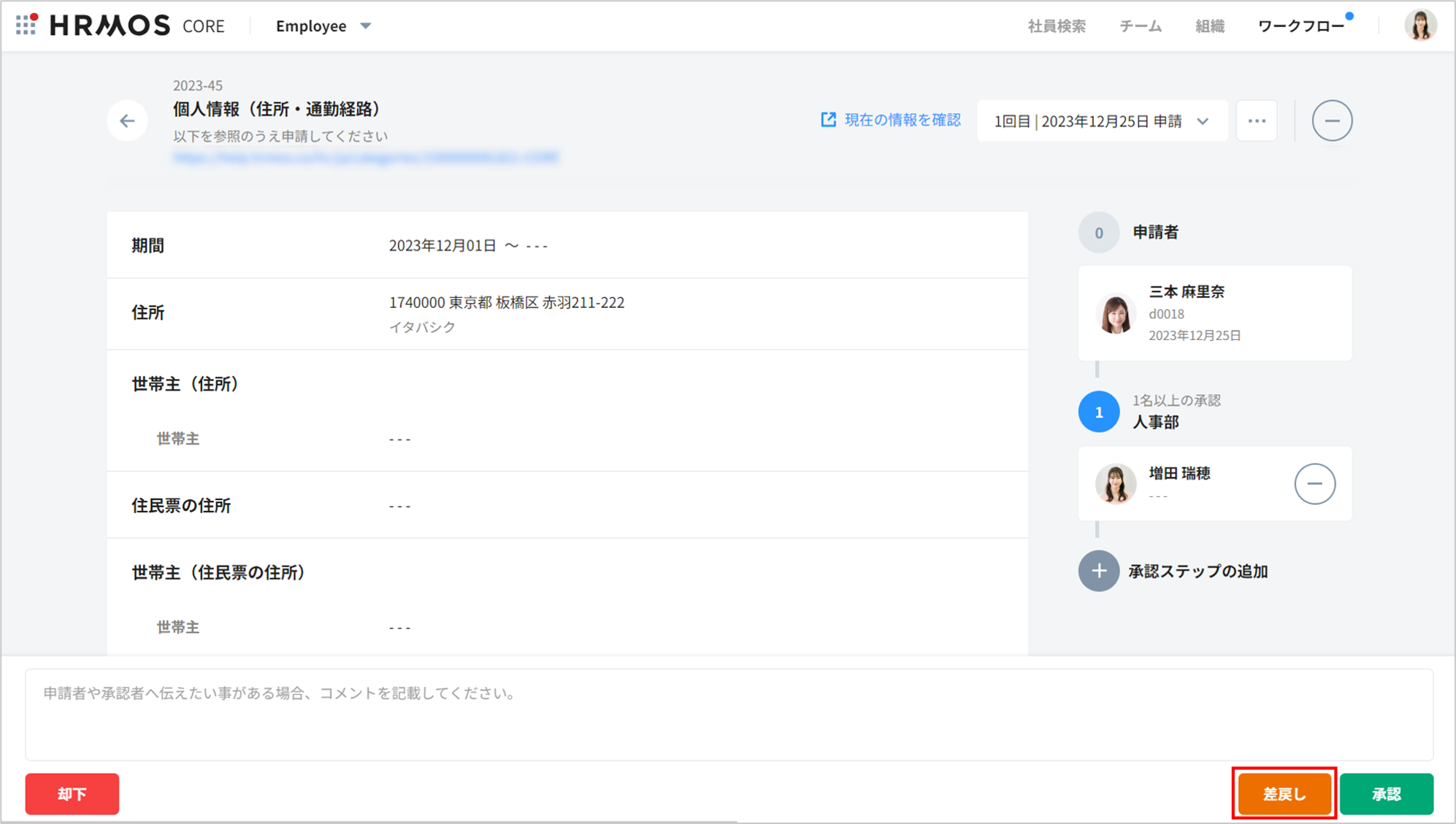Click the plus icon to add approval step

tap(1098, 571)
